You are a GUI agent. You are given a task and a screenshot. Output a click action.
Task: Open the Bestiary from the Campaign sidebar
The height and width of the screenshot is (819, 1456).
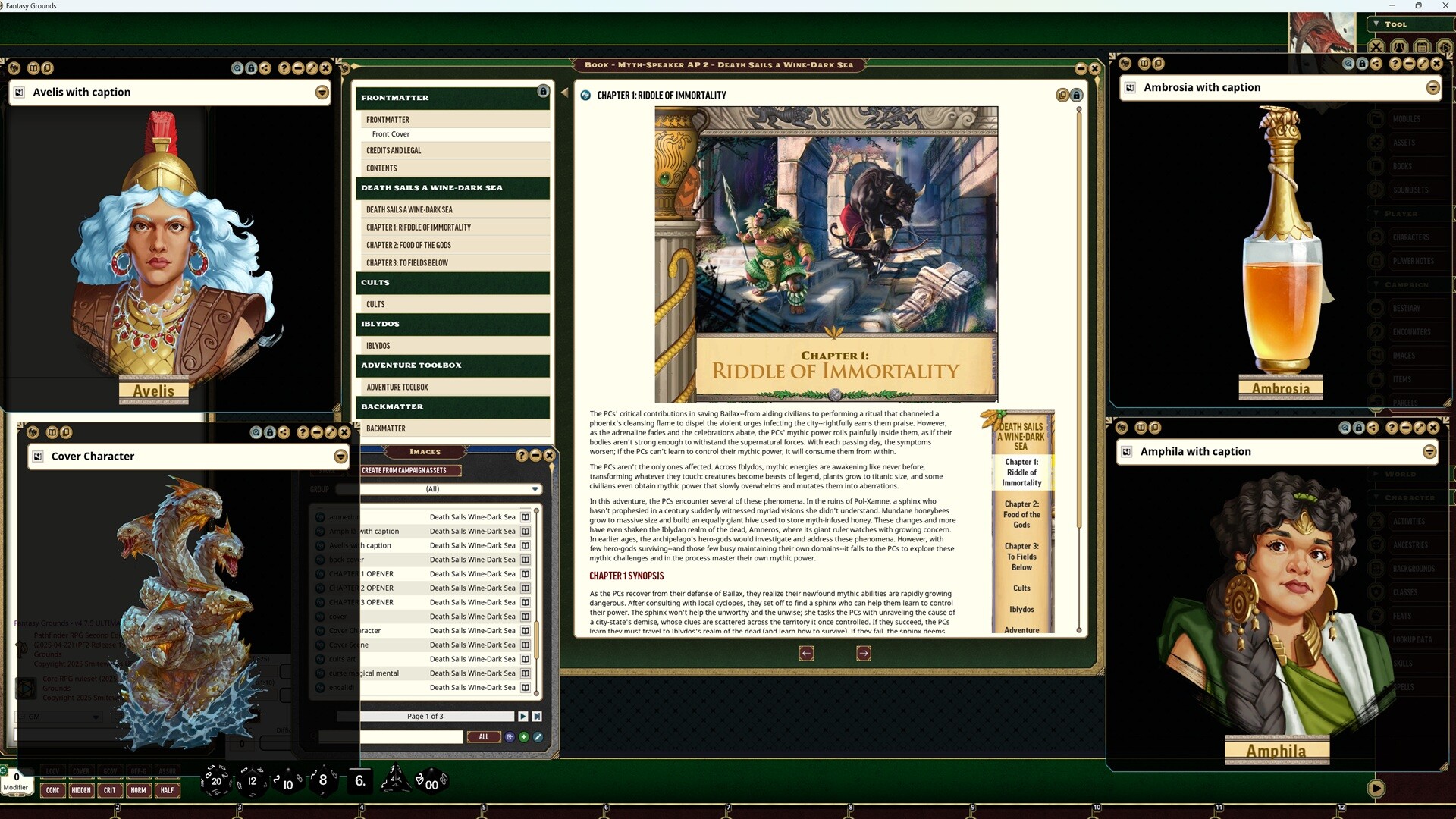[x=1409, y=308]
